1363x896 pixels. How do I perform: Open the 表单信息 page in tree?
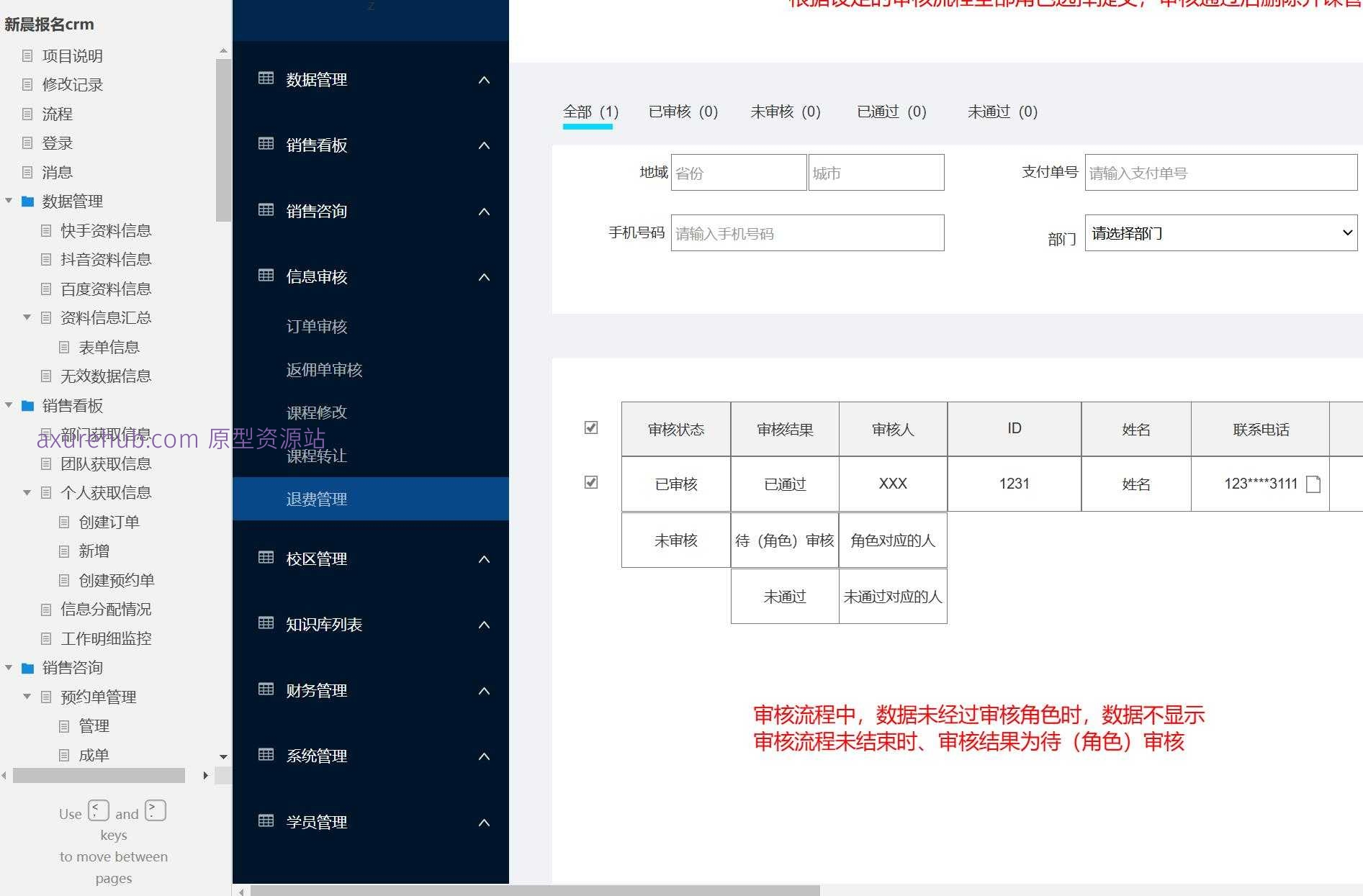pyautogui.click(x=109, y=347)
